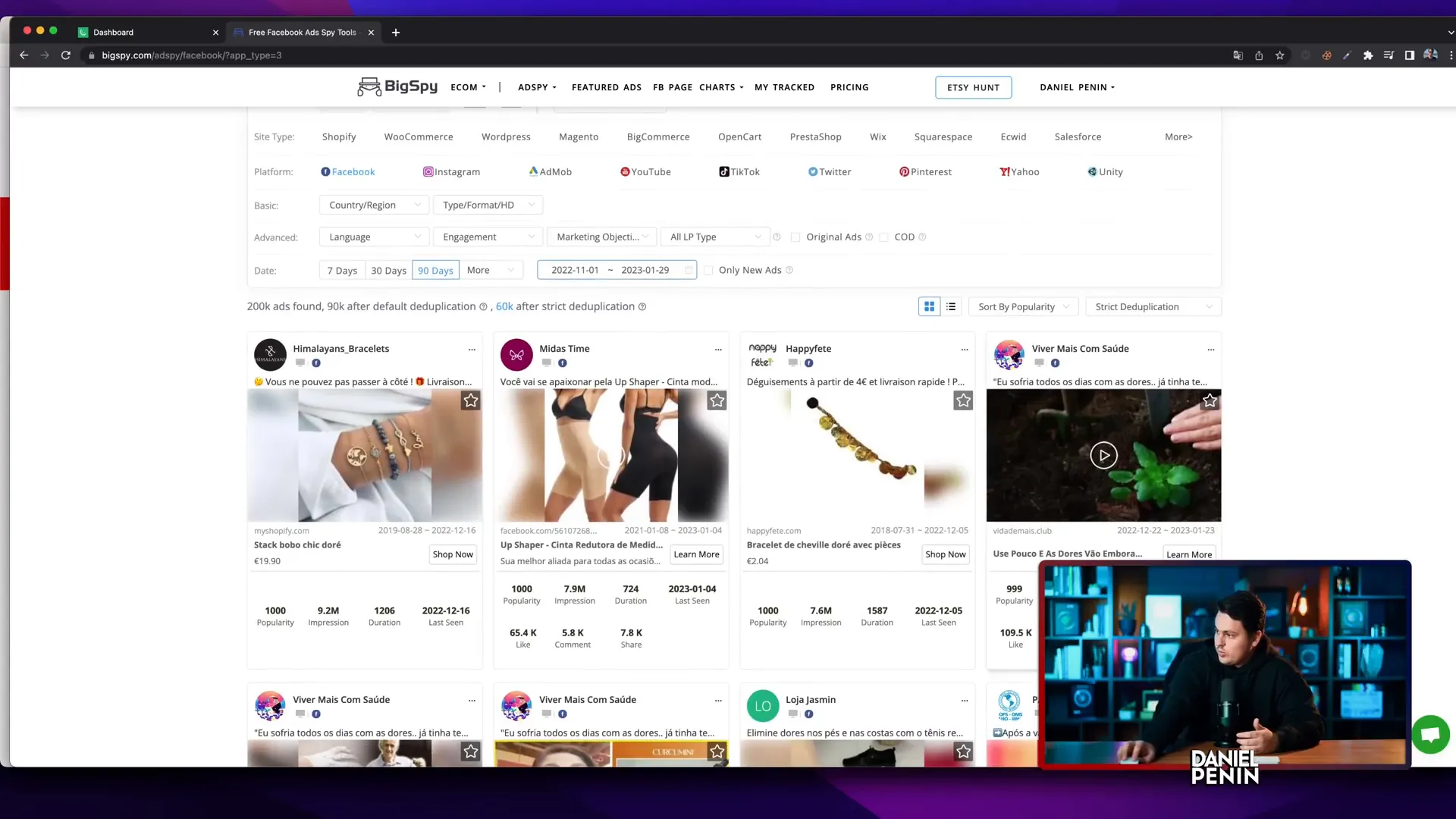Image resolution: width=1456 pixels, height=819 pixels.
Task: Filter by TikTok platform
Action: [x=739, y=171]
